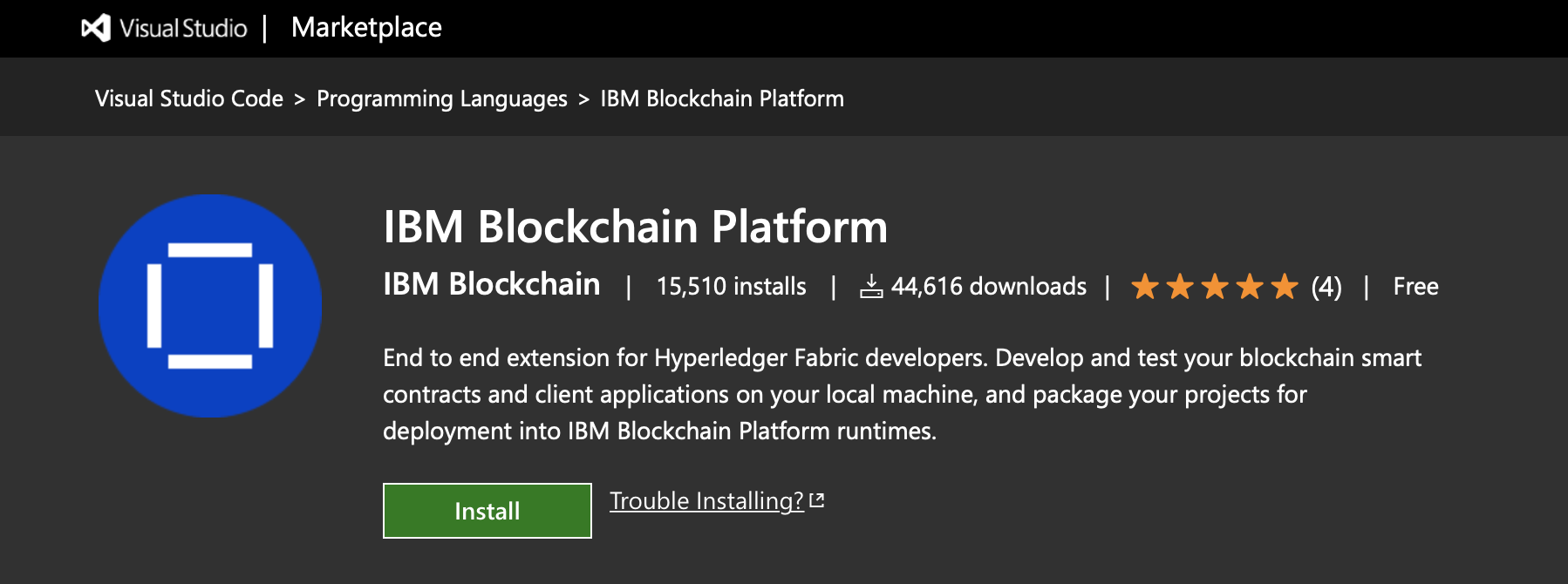Click the download icon beside 44,616 downloads
This screenshot has width=1568, height=584.
click(871, 286)
